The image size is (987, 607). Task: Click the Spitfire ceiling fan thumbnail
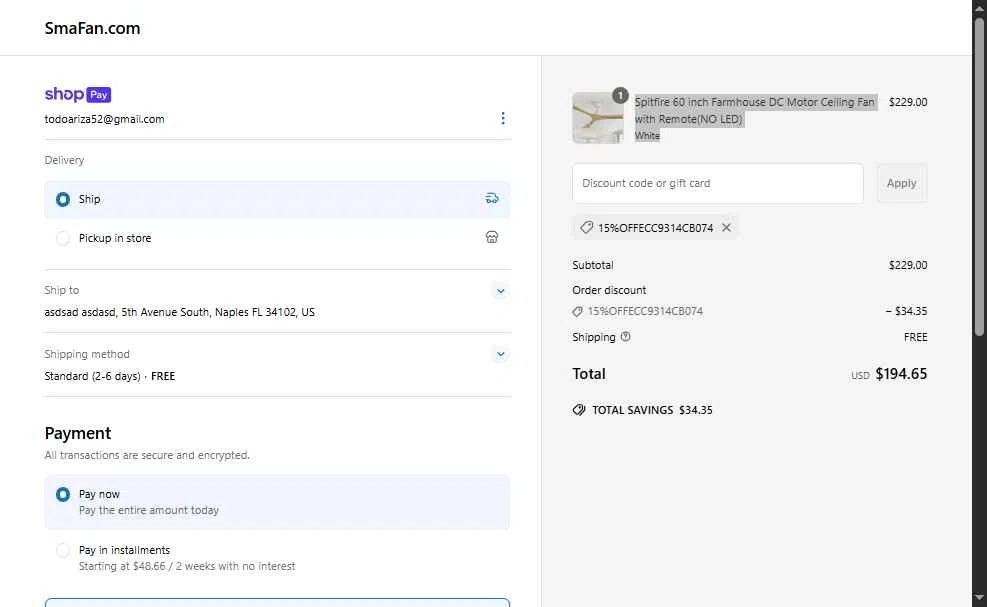[x=598, y=118]
